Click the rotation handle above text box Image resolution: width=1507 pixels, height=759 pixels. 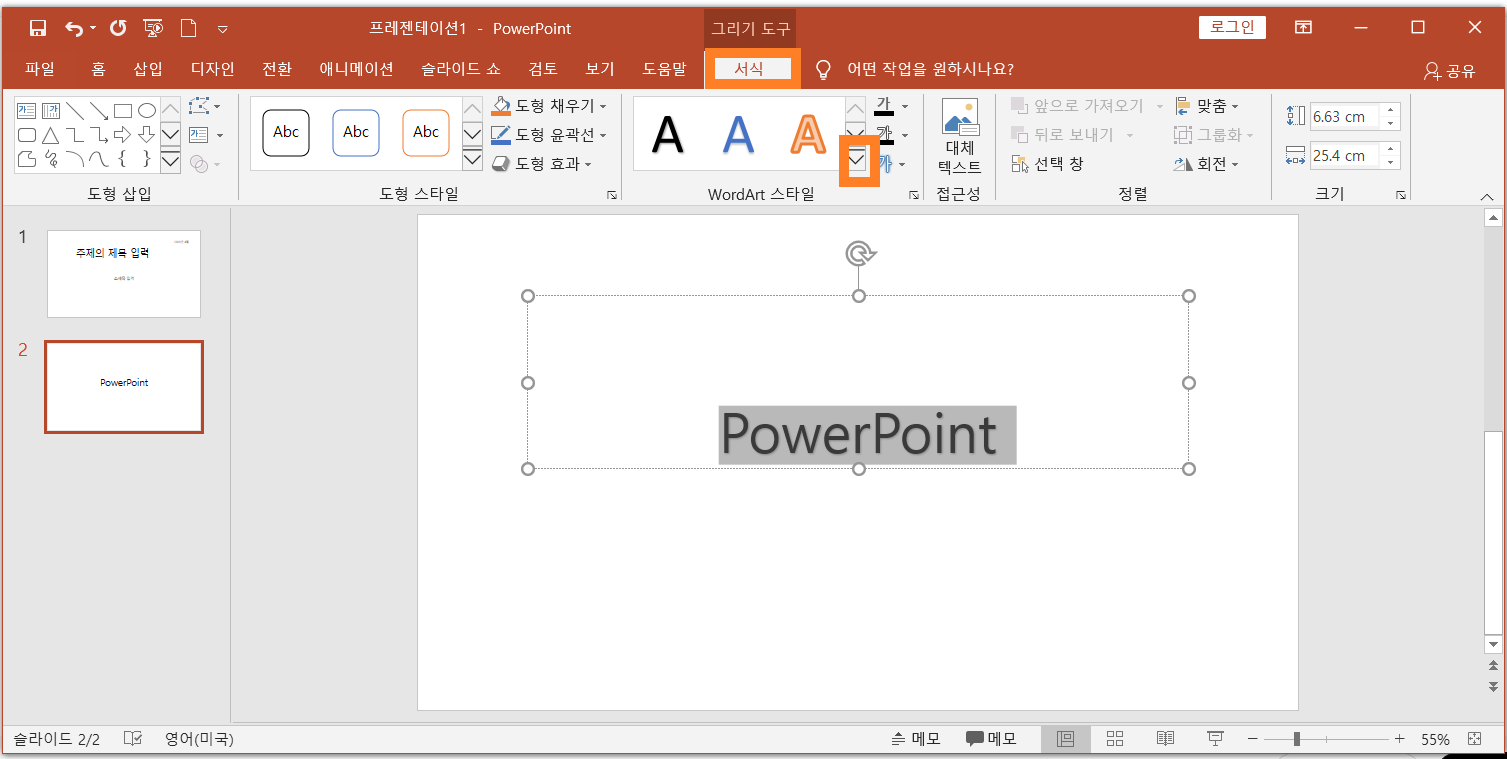point(859,253)
